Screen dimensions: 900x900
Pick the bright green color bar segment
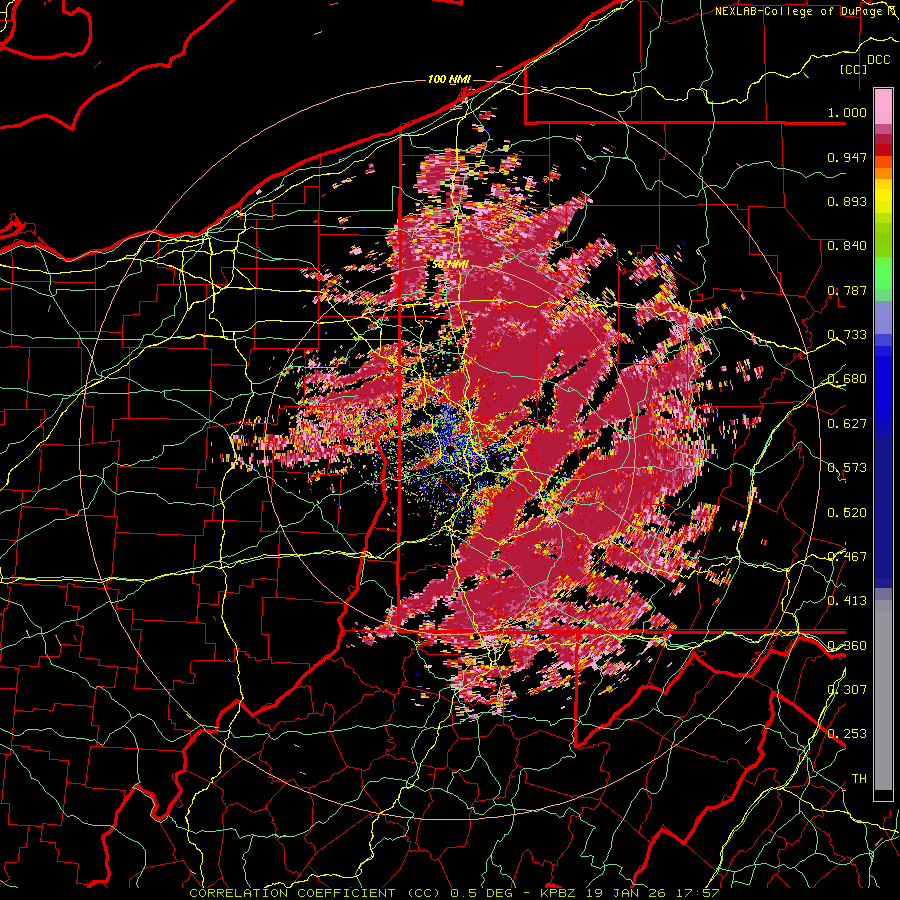[883, 273]
